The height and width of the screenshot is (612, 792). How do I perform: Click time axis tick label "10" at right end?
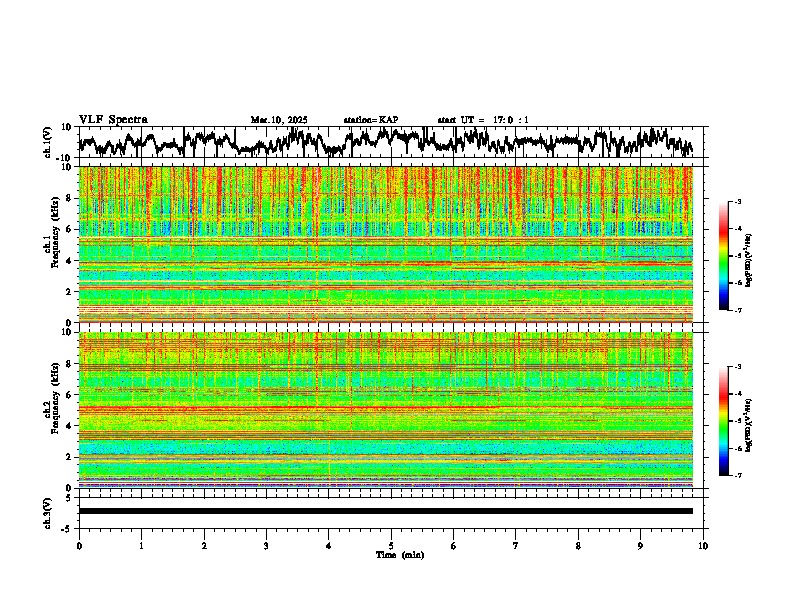tap(703, 546)
